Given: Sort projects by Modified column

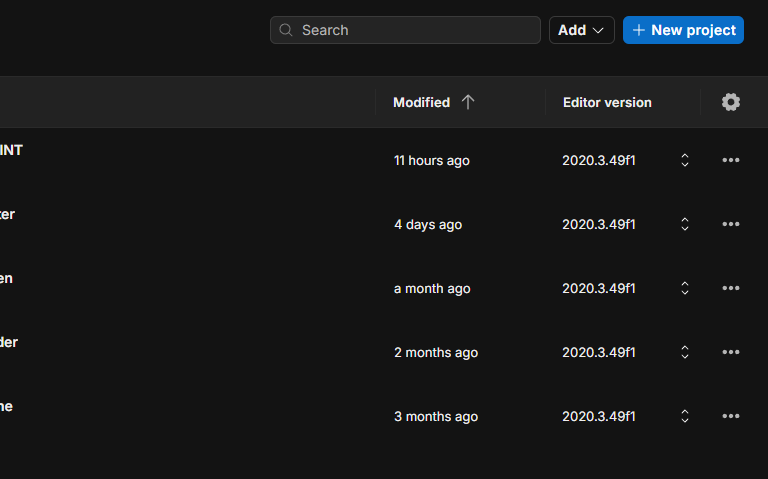Looking at the screenshot, I should point(421,102).
